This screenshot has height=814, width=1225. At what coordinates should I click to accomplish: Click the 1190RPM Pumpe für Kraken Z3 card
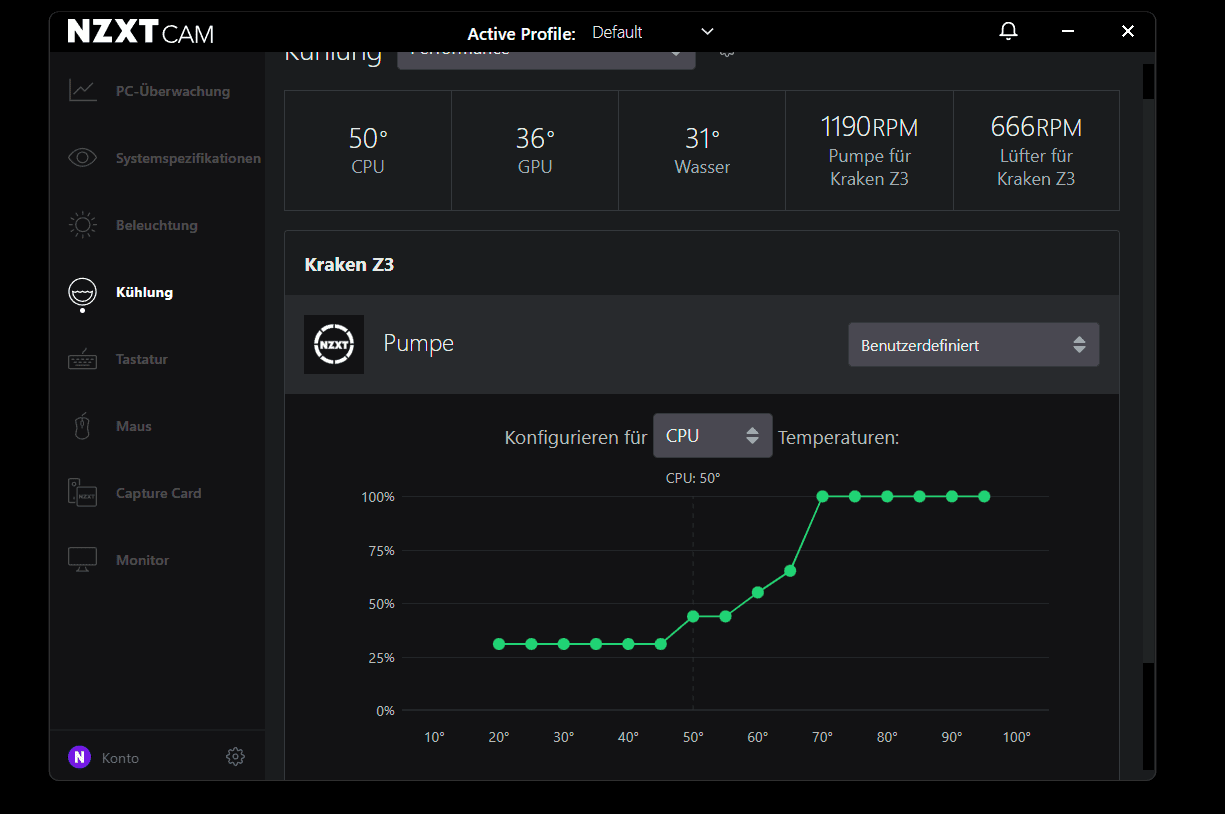coord(869,150)
